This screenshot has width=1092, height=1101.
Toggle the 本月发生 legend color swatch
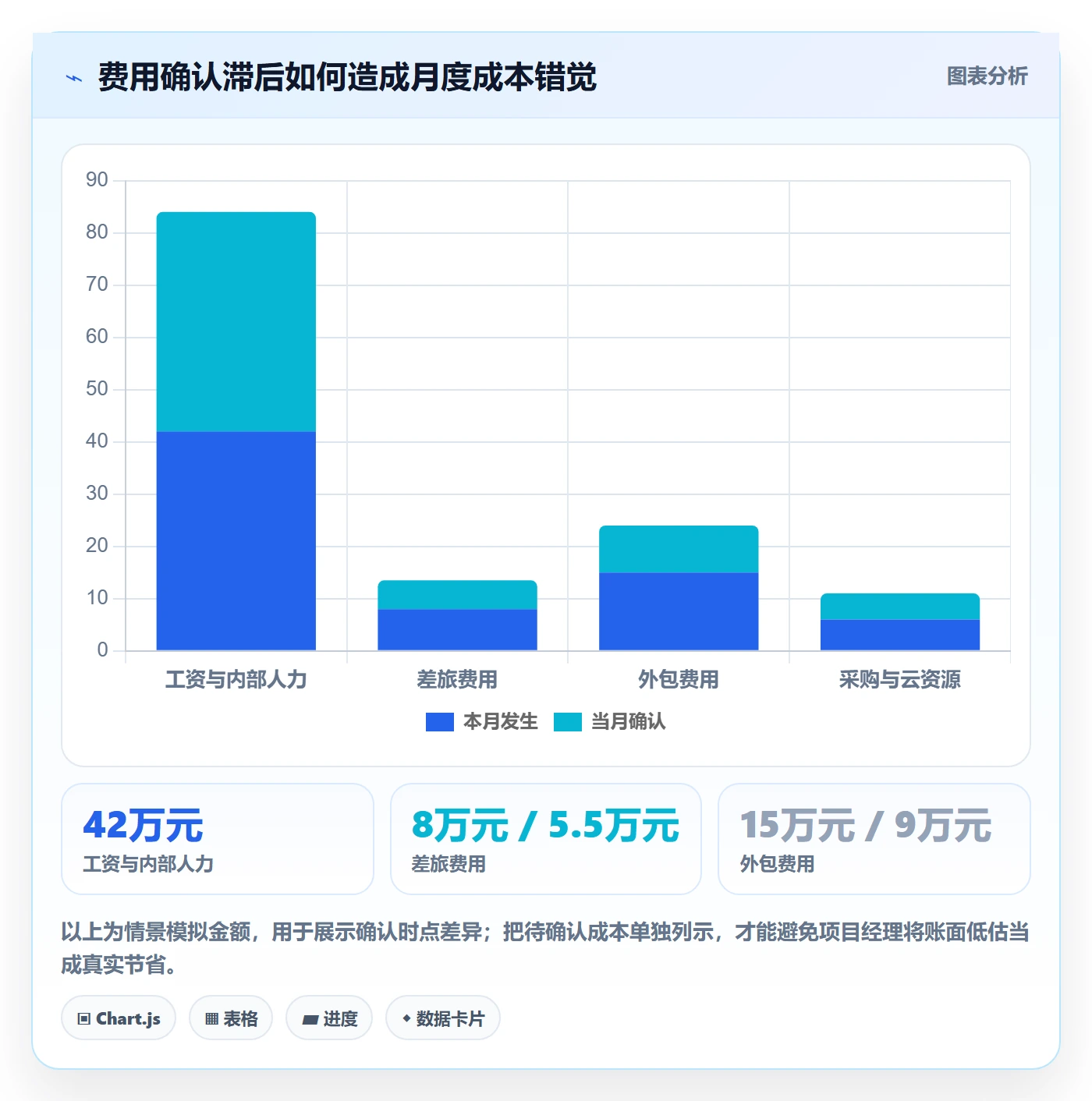[x=439, y=722]
